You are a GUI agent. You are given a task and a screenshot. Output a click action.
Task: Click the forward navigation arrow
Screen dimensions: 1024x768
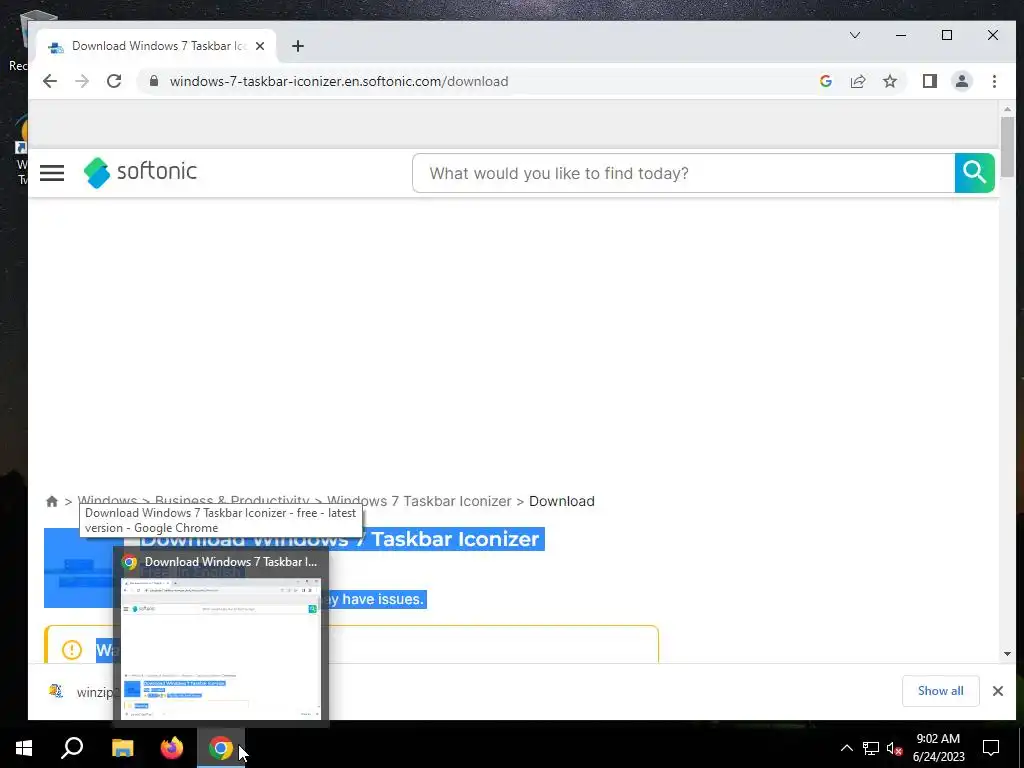pos(82,81)
